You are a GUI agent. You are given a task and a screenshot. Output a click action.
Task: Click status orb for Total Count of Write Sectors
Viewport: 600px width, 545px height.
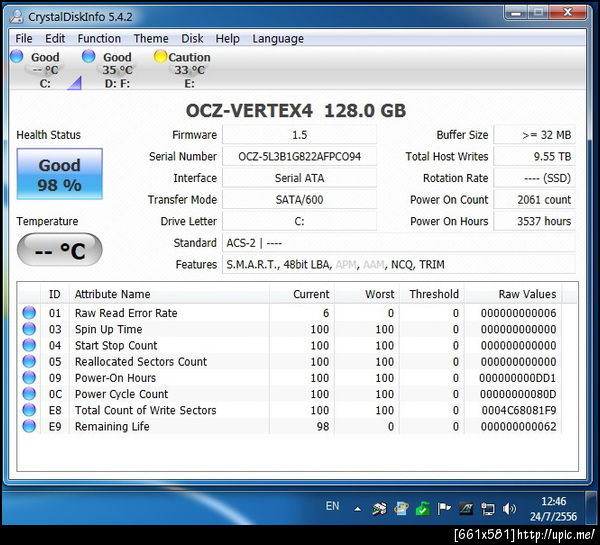tap(29, 410)
